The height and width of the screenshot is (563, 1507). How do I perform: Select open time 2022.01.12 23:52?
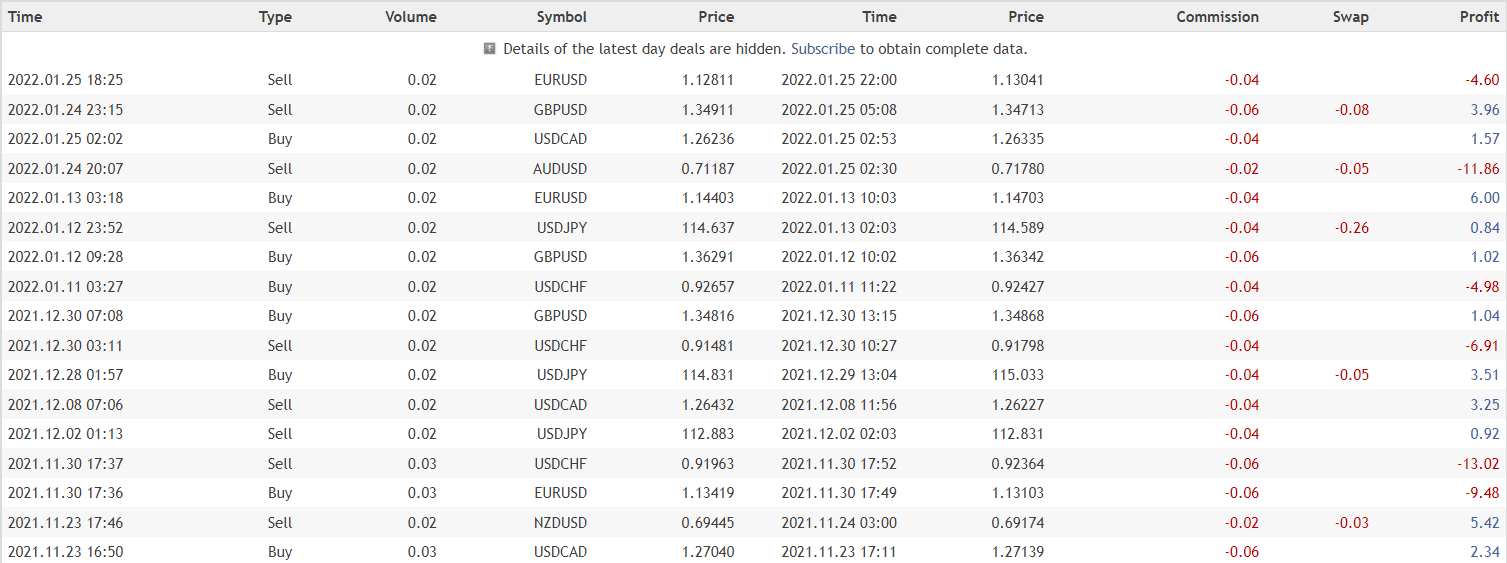(x=65, y=228)
